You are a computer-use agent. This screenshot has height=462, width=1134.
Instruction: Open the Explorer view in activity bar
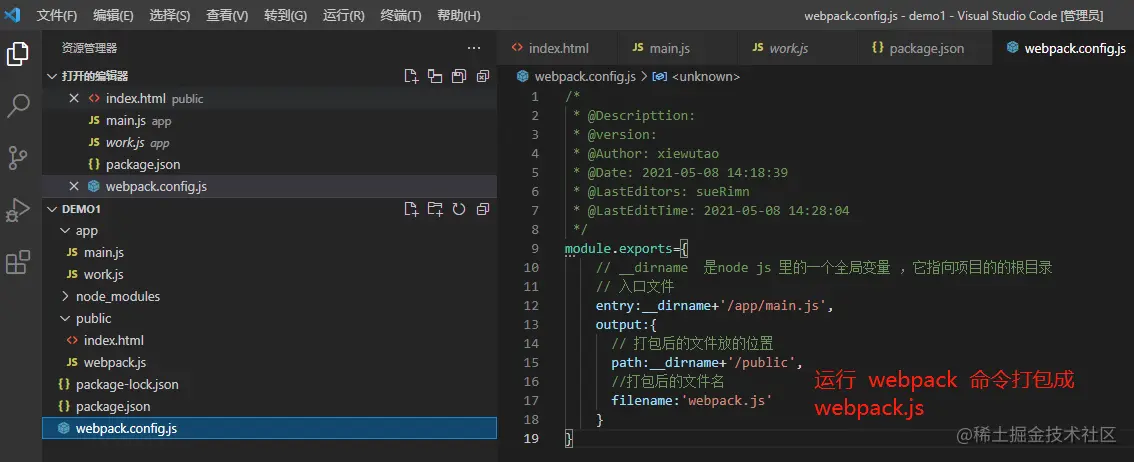coord(17,54)
